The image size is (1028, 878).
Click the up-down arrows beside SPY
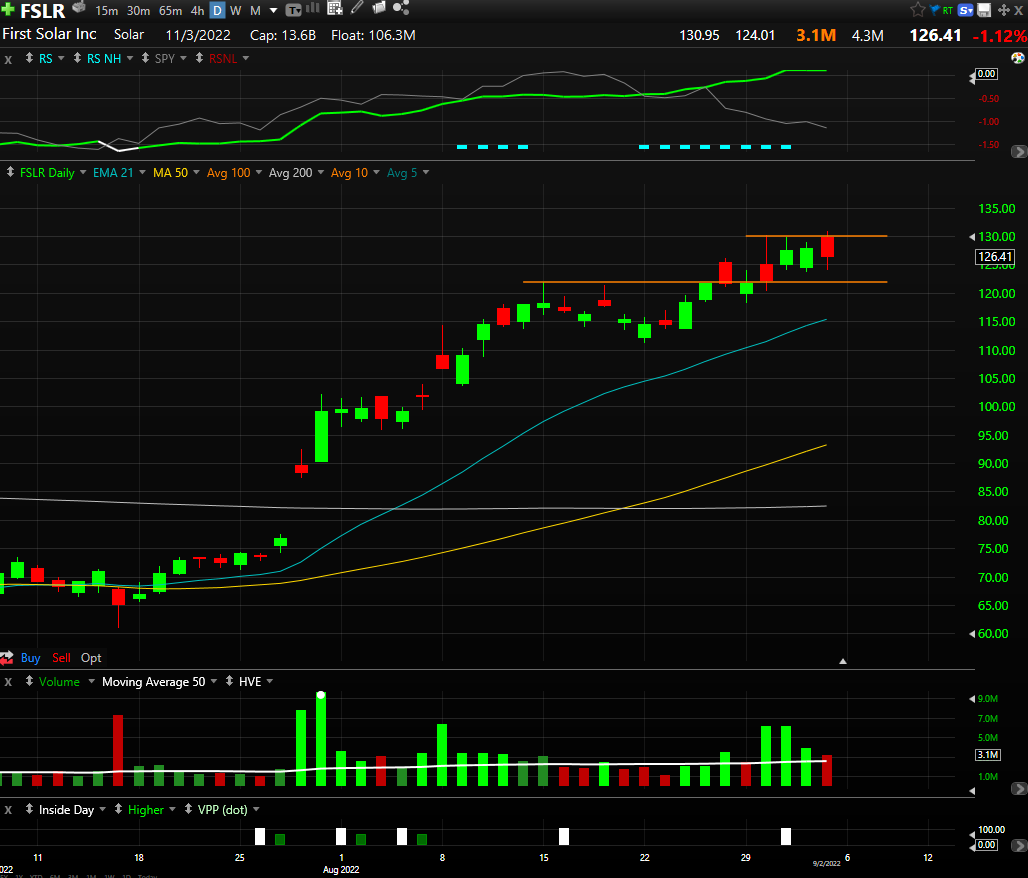(x=146, y=58)
